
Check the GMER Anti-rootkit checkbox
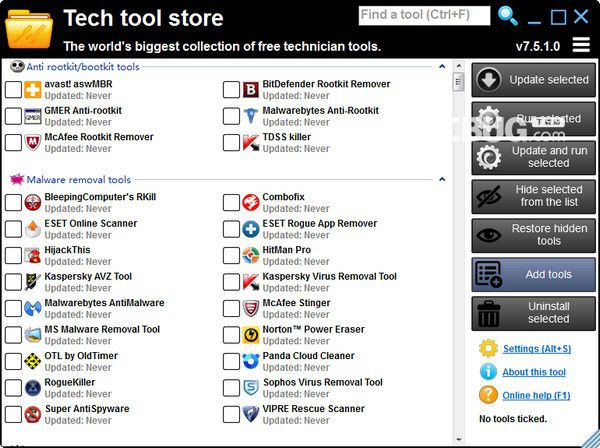click(x=13, y=116)
